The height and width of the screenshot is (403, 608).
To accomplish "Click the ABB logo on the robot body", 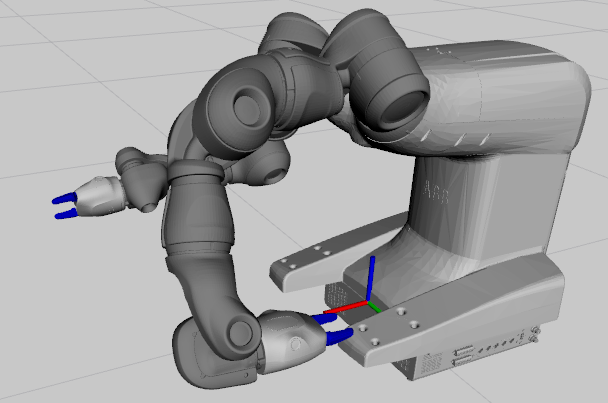I will click(x=438, y=192).
